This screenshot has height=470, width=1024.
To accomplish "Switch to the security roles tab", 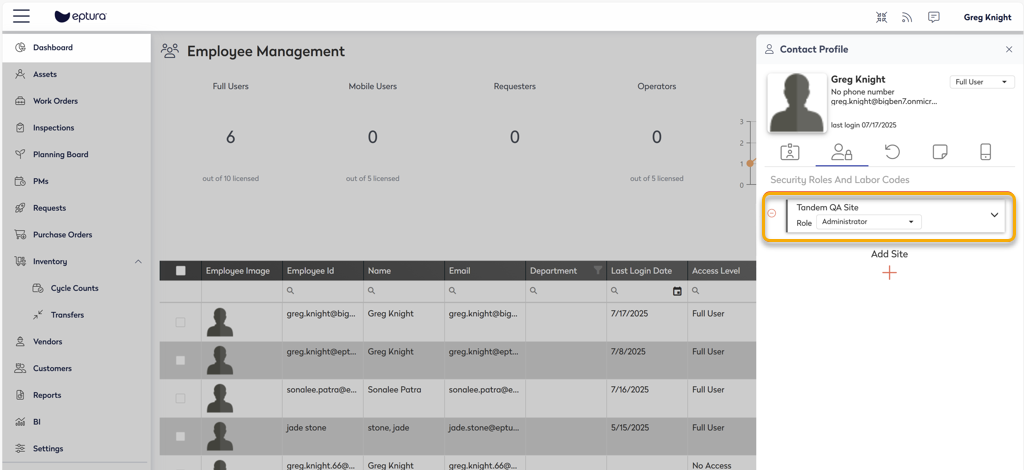I will [x=841, y=152].
